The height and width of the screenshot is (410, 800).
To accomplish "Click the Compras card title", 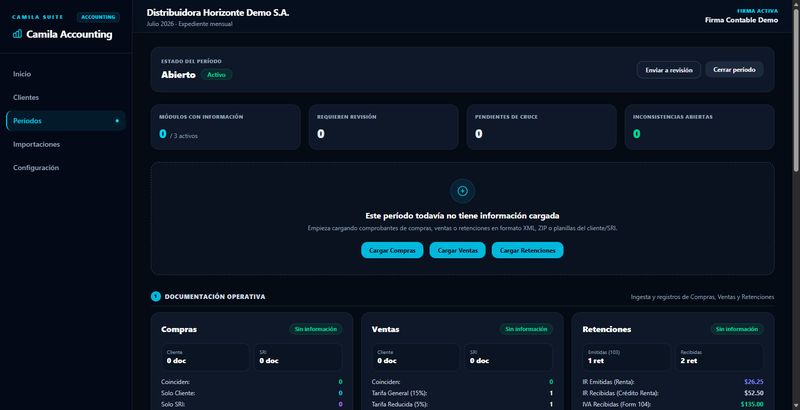I will point(179,329).
